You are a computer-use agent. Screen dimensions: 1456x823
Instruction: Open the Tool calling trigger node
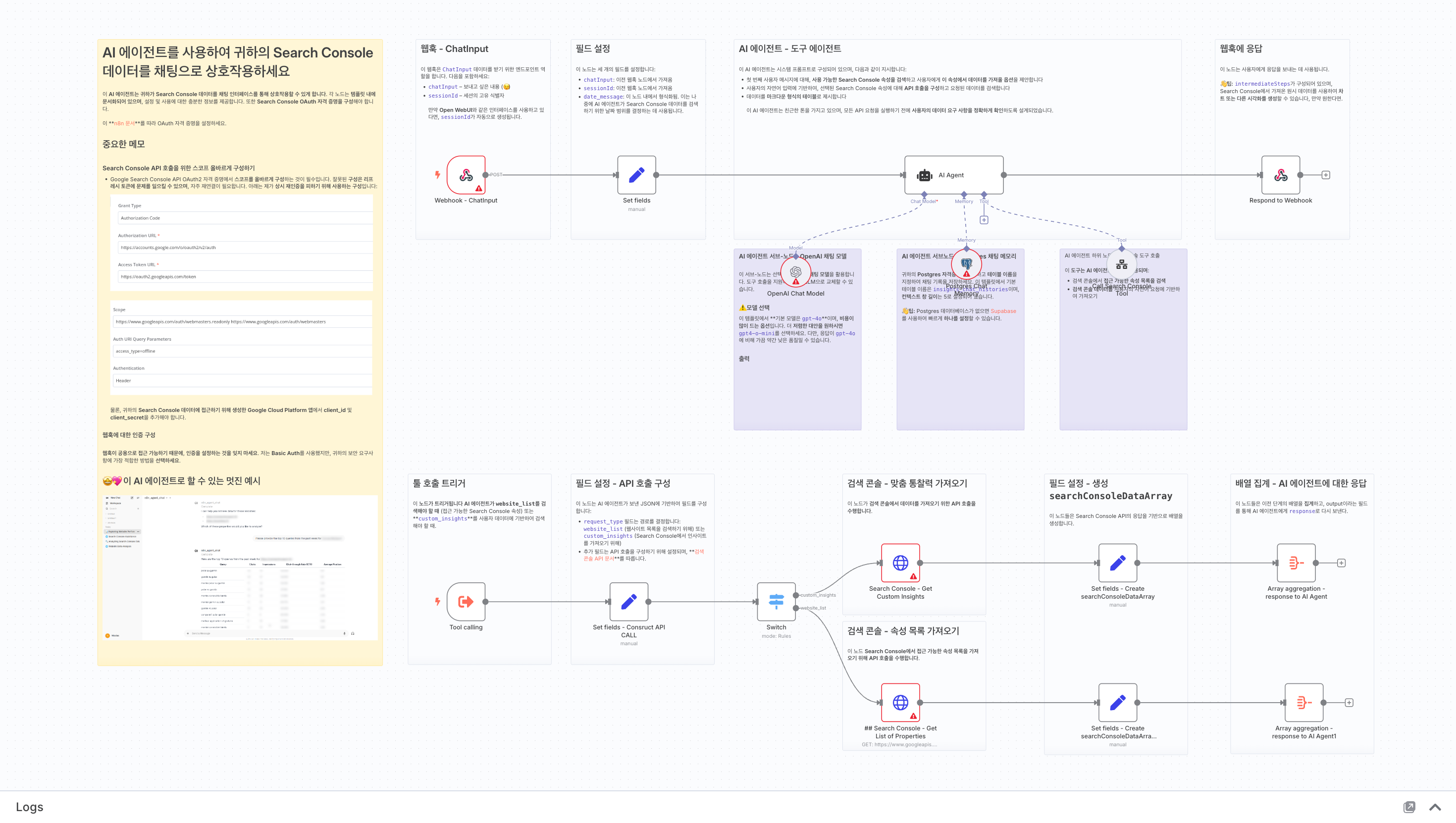click(466, 602)
